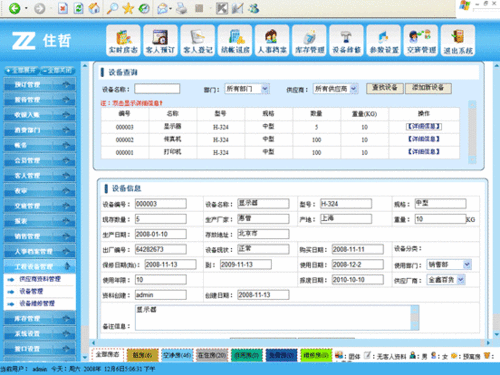Click the 无客人资料 legend icon
The height and width of the screenshot is (375, 500).
point(367,355)
